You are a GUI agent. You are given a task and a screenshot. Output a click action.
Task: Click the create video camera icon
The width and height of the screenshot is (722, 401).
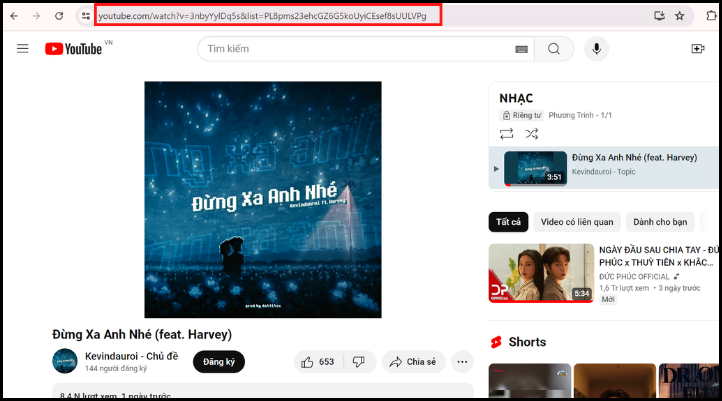[x=698, y=49]
